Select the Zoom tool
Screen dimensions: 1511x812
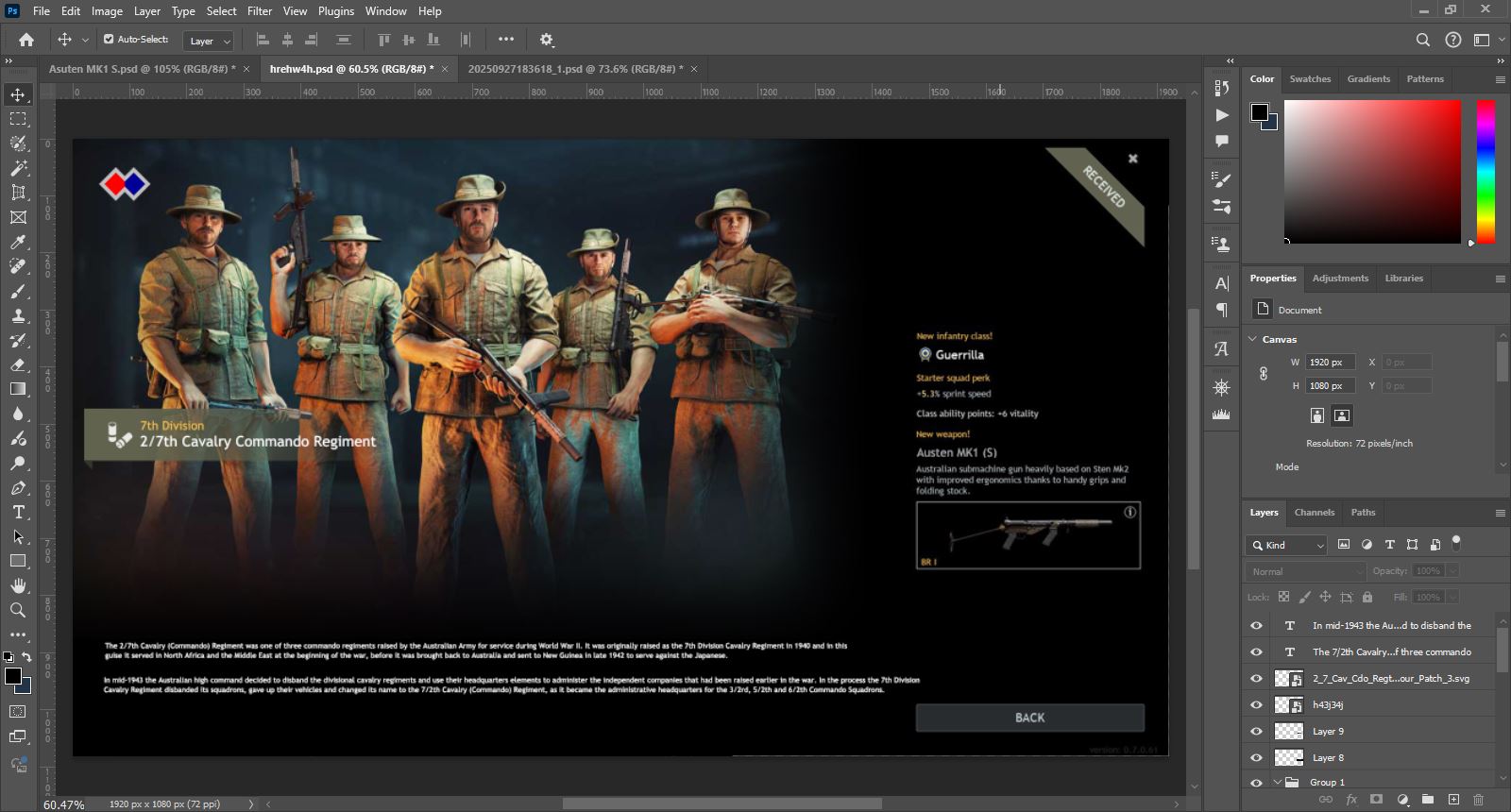click(x=18, y=611)
